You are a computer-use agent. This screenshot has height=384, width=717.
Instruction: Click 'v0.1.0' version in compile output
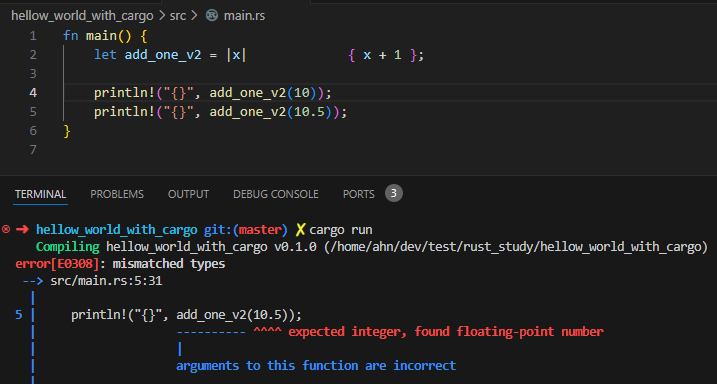click(x=295, y=247)
